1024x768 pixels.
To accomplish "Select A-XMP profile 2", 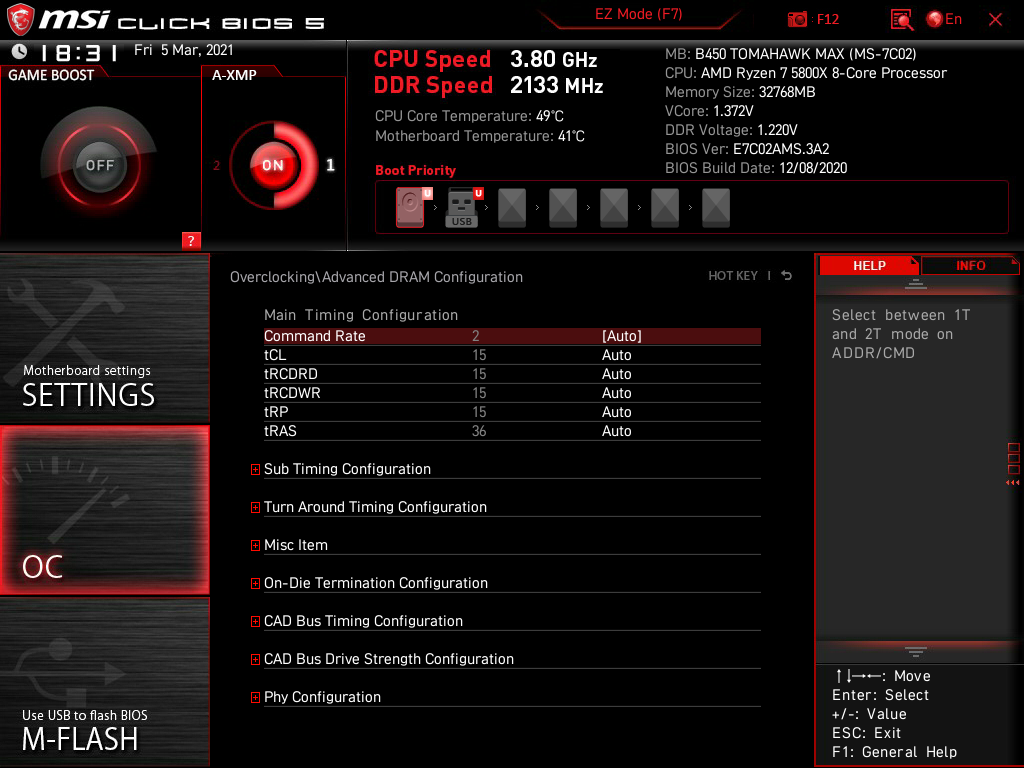I will tap(216, 166).
